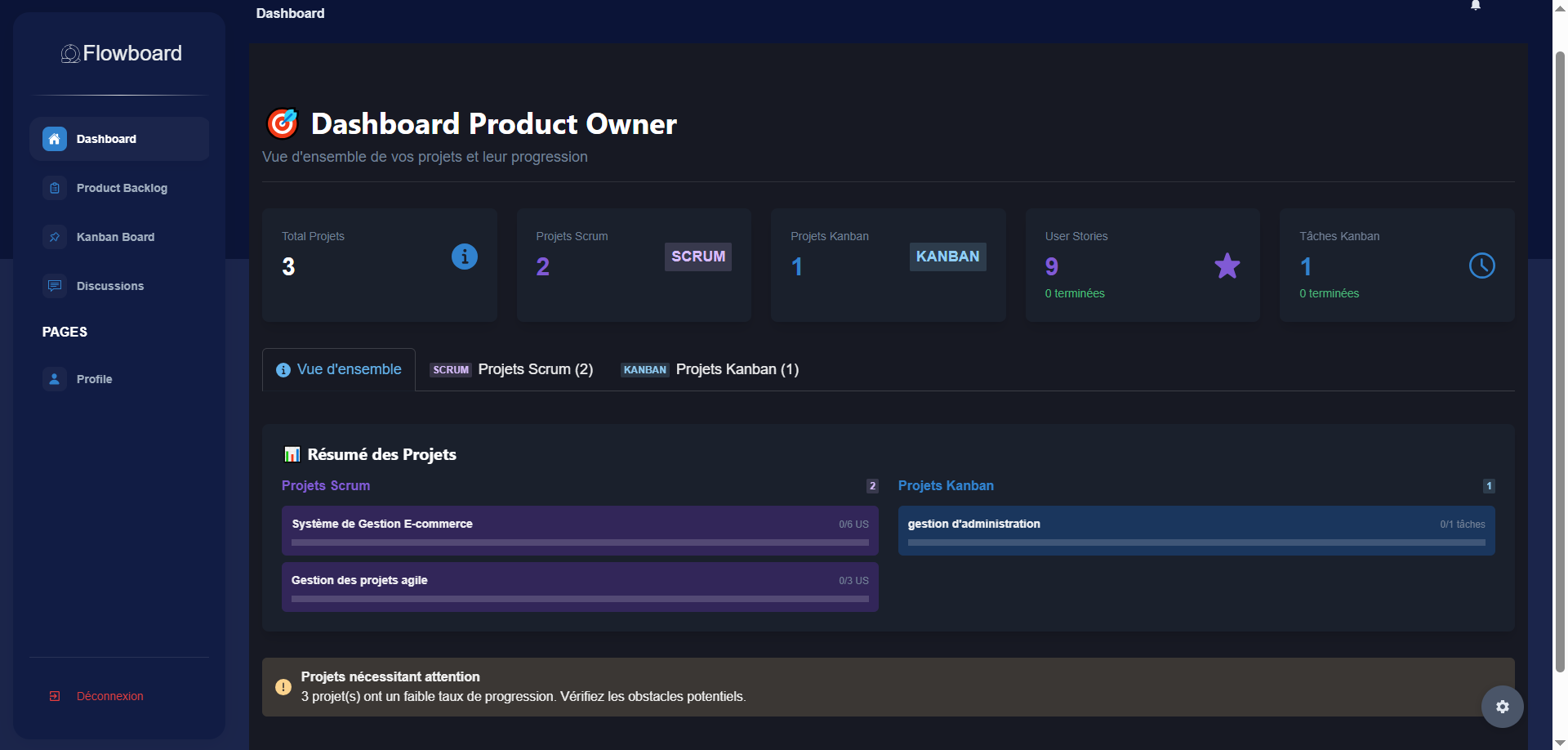The height and width of the screenshot is (750, 1568).
Task: Open Discussions from the sidebar
Action: pyautogui.click(x=119, y=286)
